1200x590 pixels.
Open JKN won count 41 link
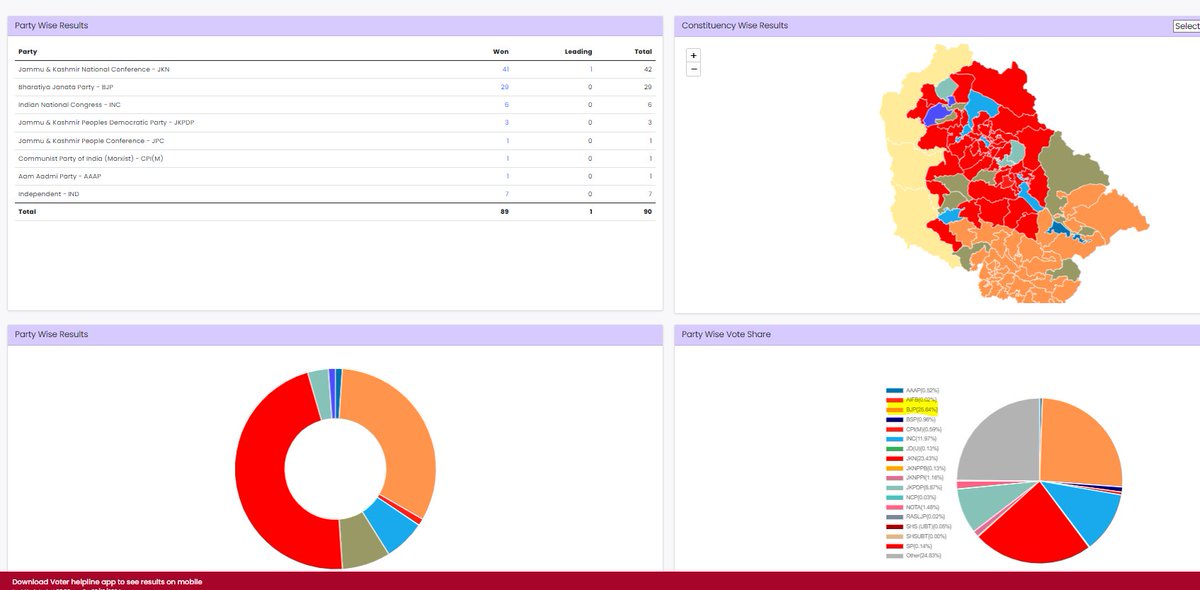506,69
